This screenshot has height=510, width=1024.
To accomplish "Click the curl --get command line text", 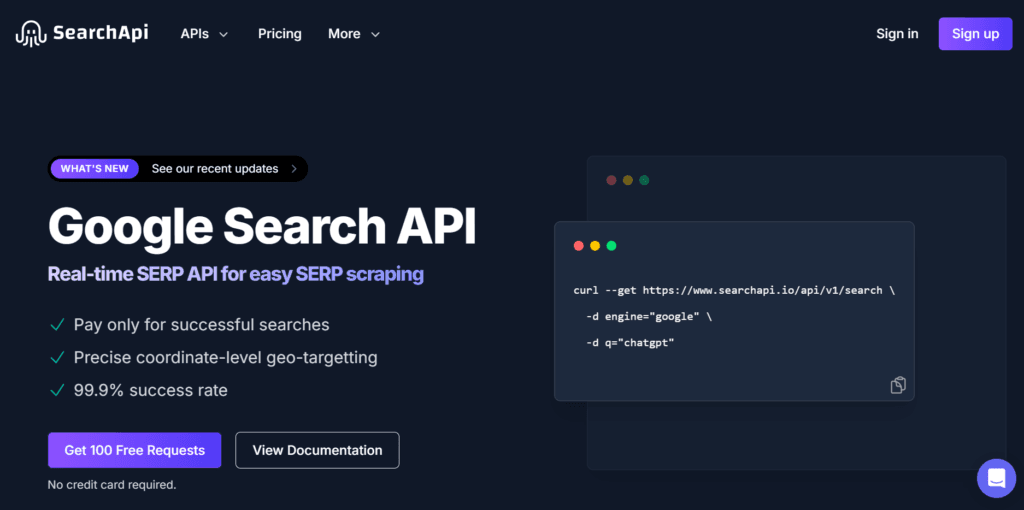I will coord(734,290).
